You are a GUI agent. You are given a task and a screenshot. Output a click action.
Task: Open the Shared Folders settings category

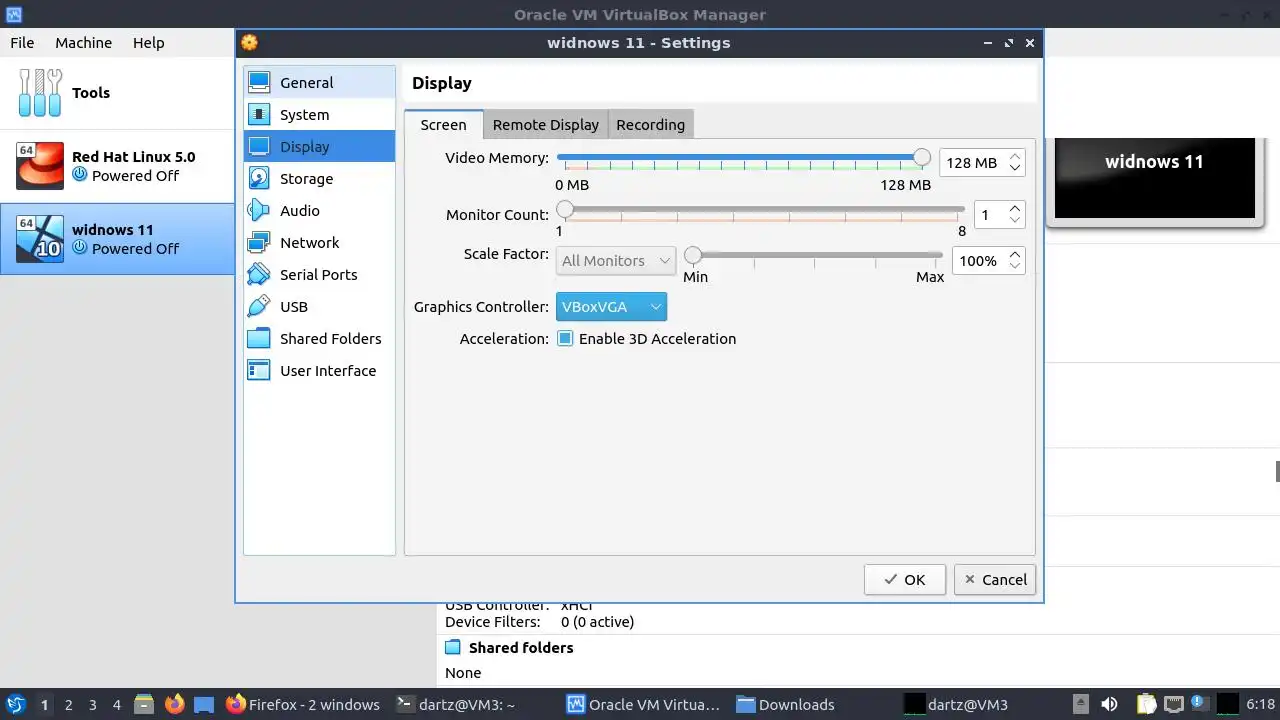319,339
